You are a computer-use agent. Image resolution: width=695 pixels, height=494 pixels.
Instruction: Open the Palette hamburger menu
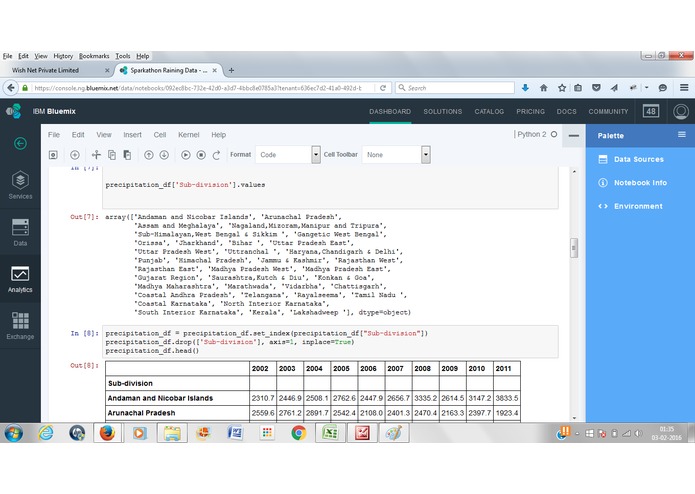coord(682,135)
